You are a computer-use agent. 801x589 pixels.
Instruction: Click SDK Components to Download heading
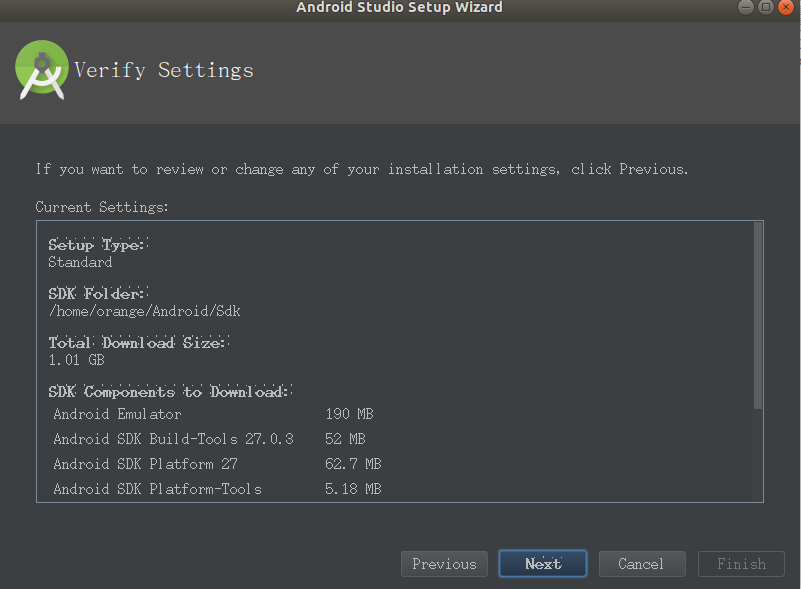tap(170, 392)
